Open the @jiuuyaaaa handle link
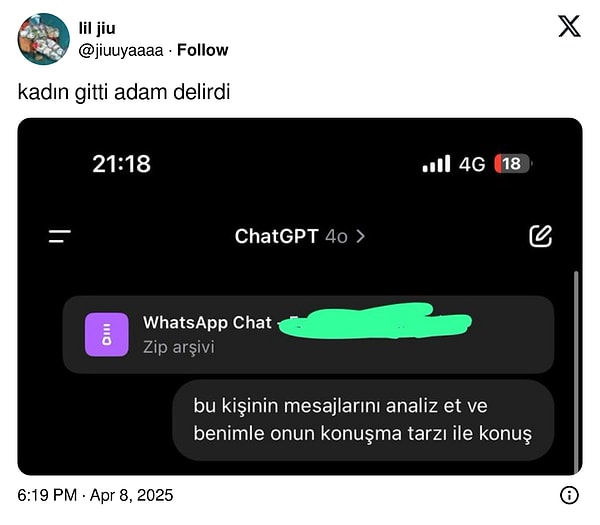The image size is (600, 525). pos(121,51)
